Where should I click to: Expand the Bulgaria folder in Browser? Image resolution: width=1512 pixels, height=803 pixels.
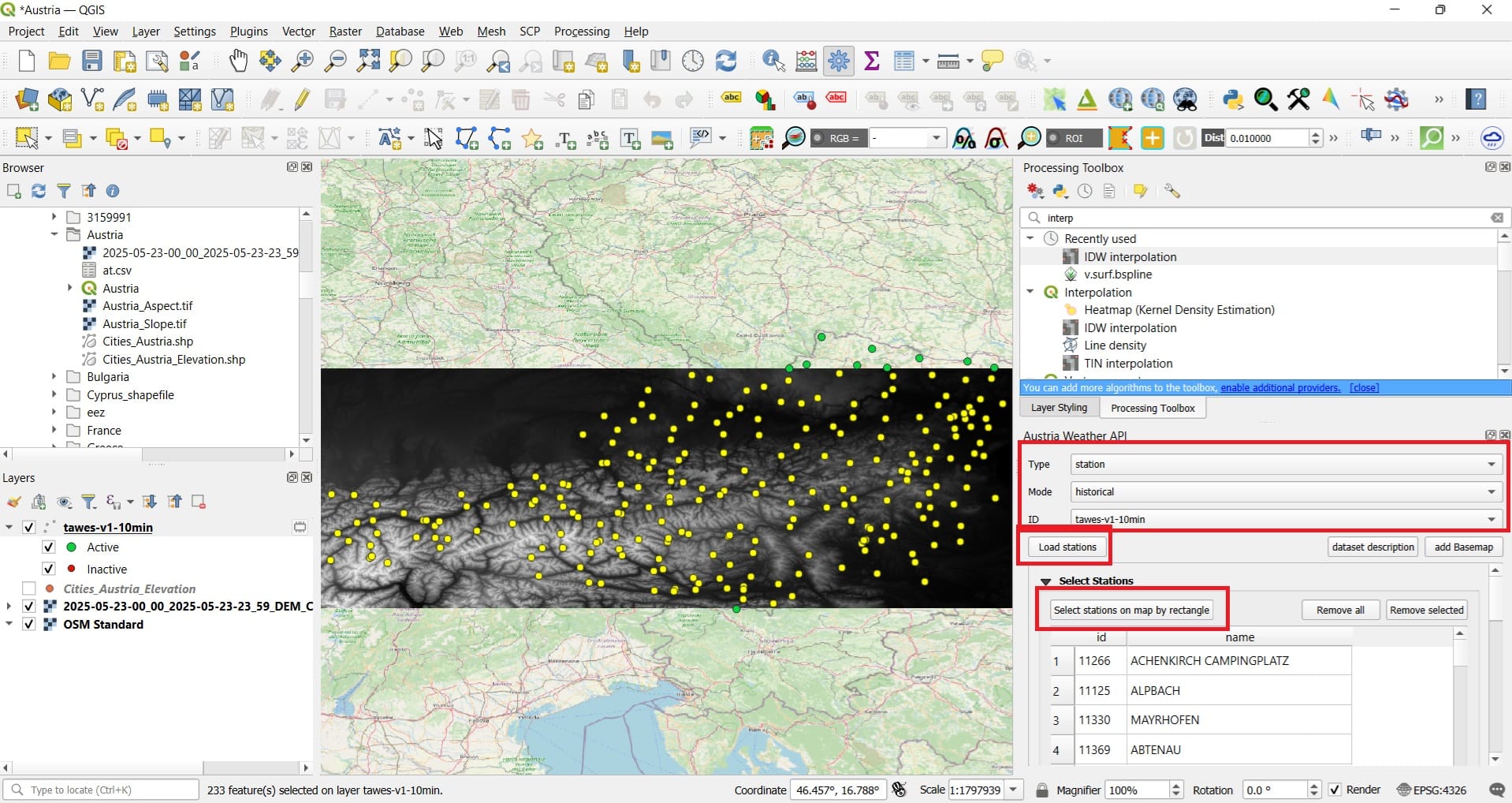point(54,376)
